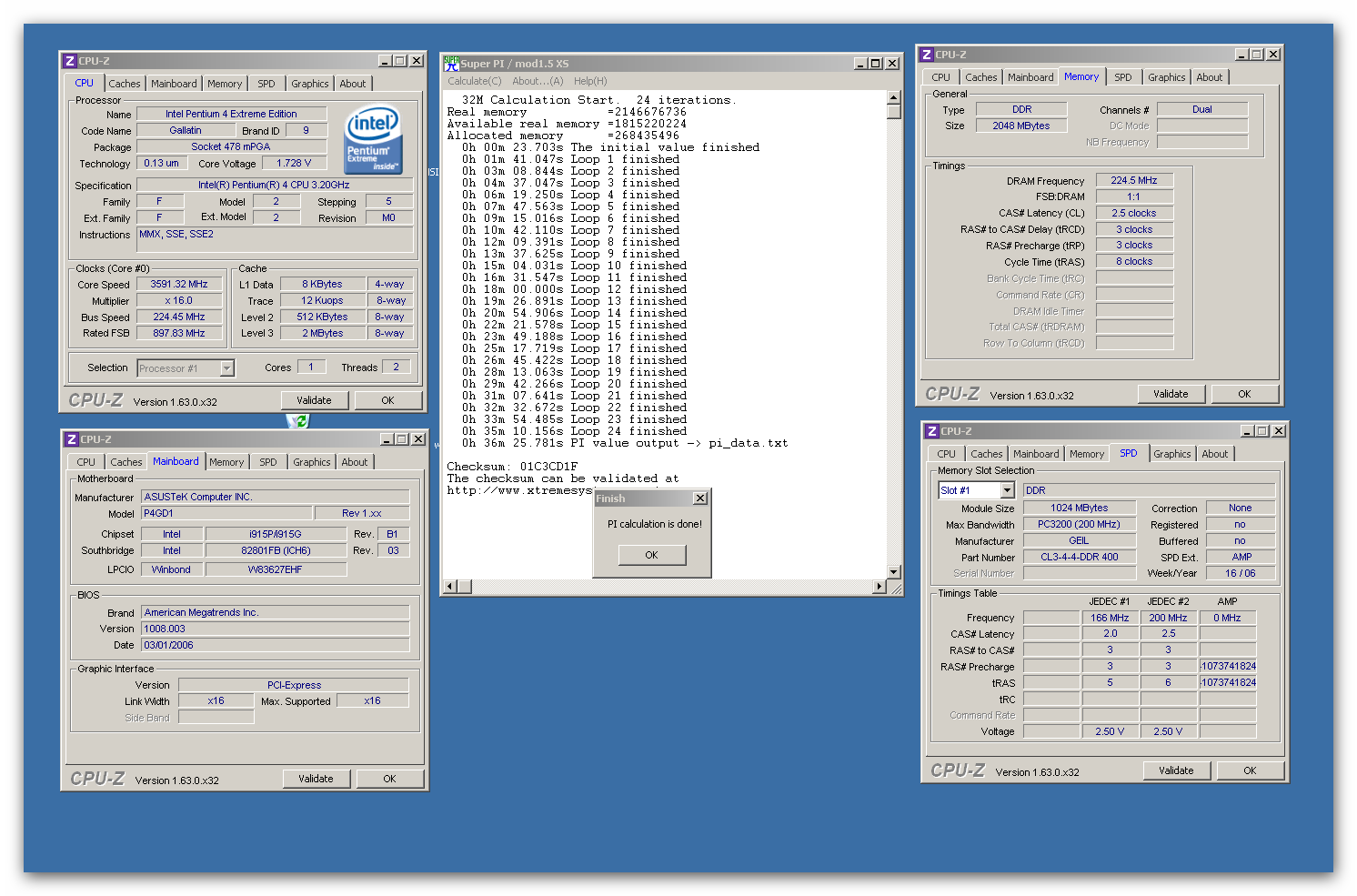Viewport: 1357px width, 896px height.
Task: Click the Intel Pentium 4 Extreme logo
Action: point(374,141)
